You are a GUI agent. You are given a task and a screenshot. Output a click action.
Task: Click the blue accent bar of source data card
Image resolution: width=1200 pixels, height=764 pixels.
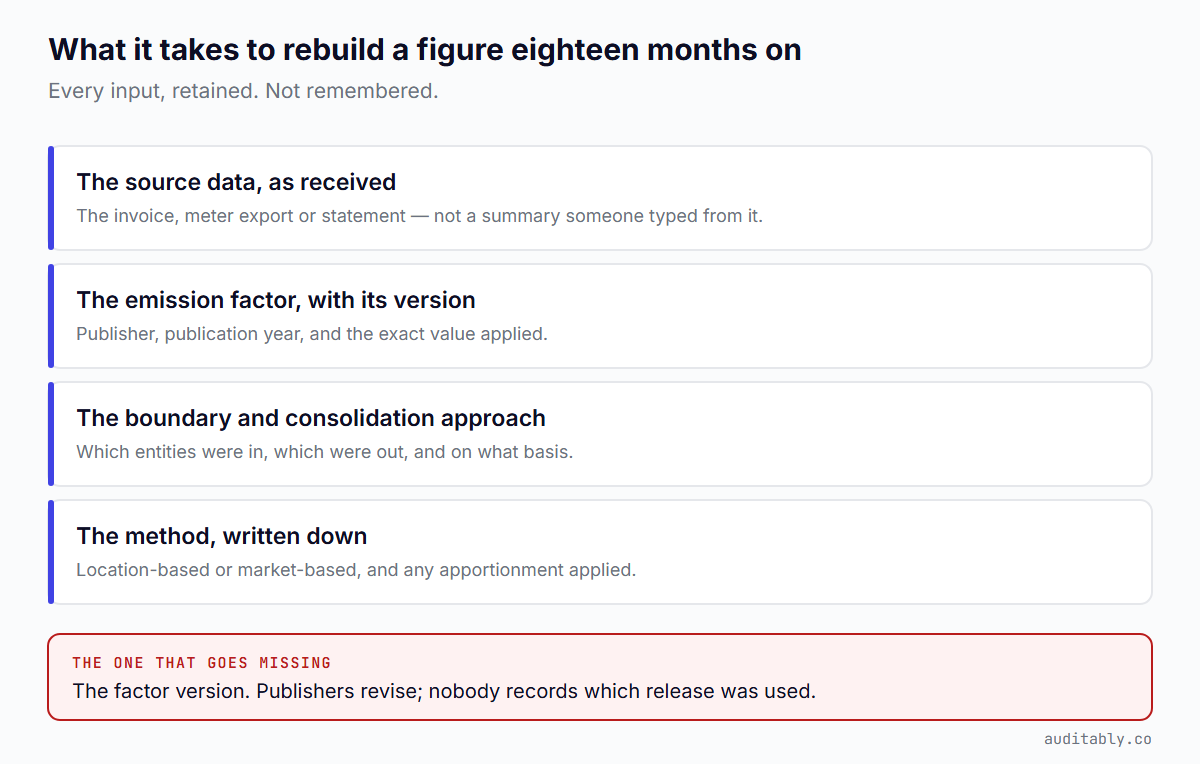pos(50,198)
